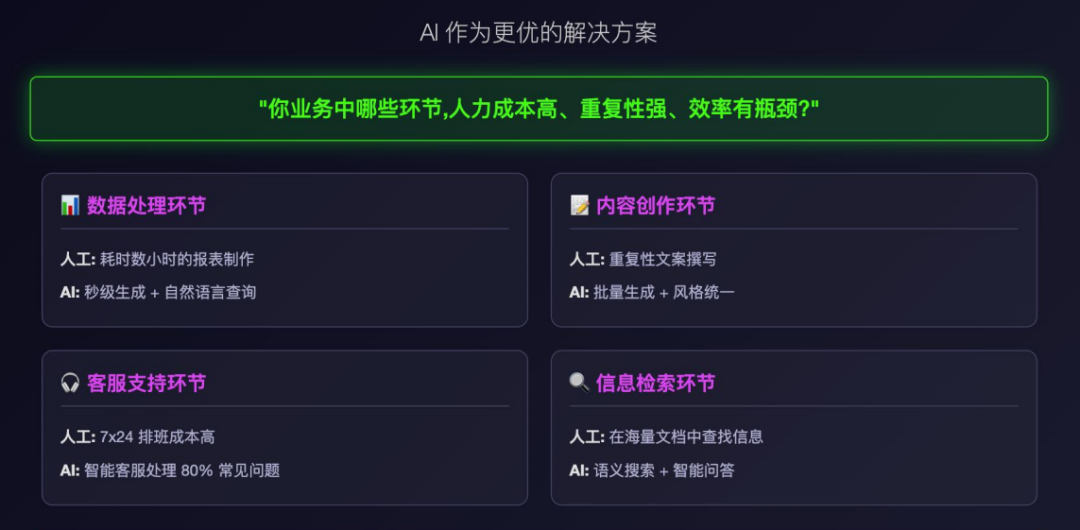Click the bar chart icon beside 数据处理环节

pyautogui.click(x=70, y=206)
